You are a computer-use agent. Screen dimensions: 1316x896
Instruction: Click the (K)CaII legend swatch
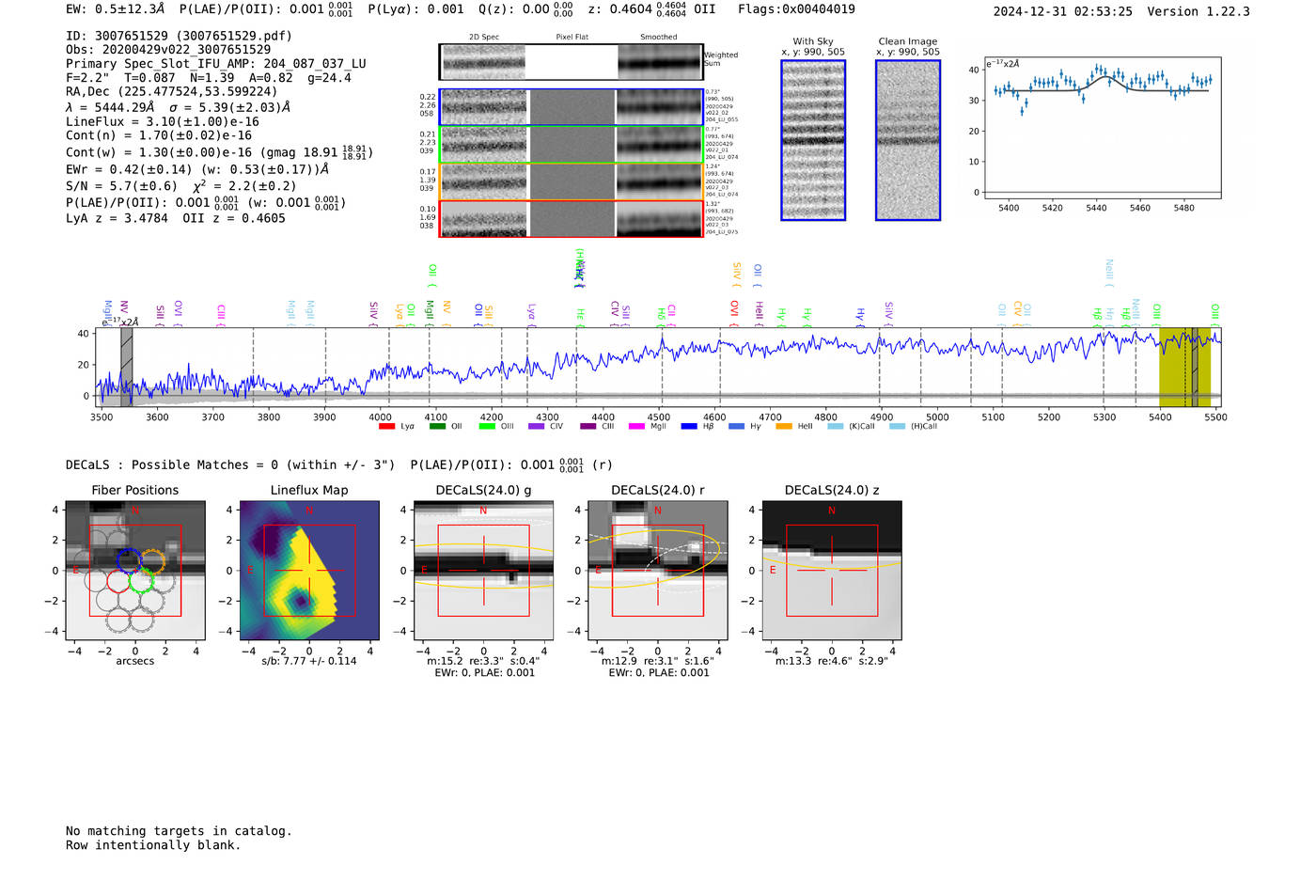click(x=836, y=427)
